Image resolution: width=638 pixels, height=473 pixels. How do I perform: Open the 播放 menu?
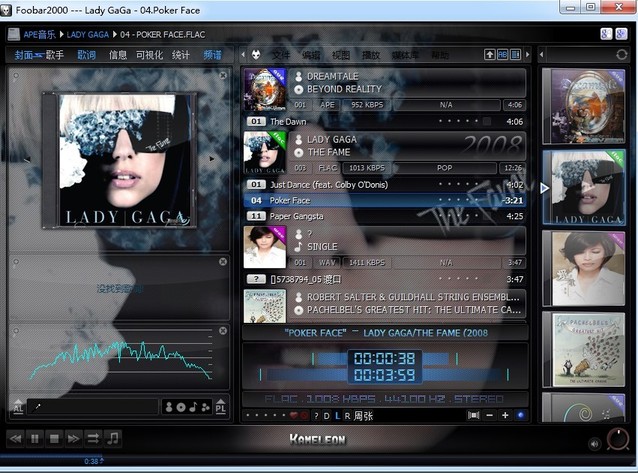coord(370,55)
